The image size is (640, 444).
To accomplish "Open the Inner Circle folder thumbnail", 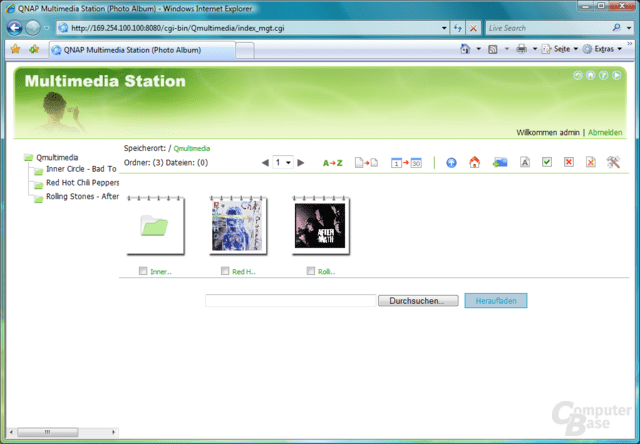I will pyautogui.click(x=155, y=226).
